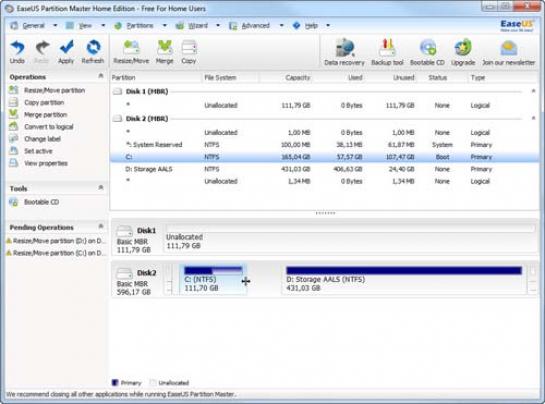Collapse the Tools panel

101,187
